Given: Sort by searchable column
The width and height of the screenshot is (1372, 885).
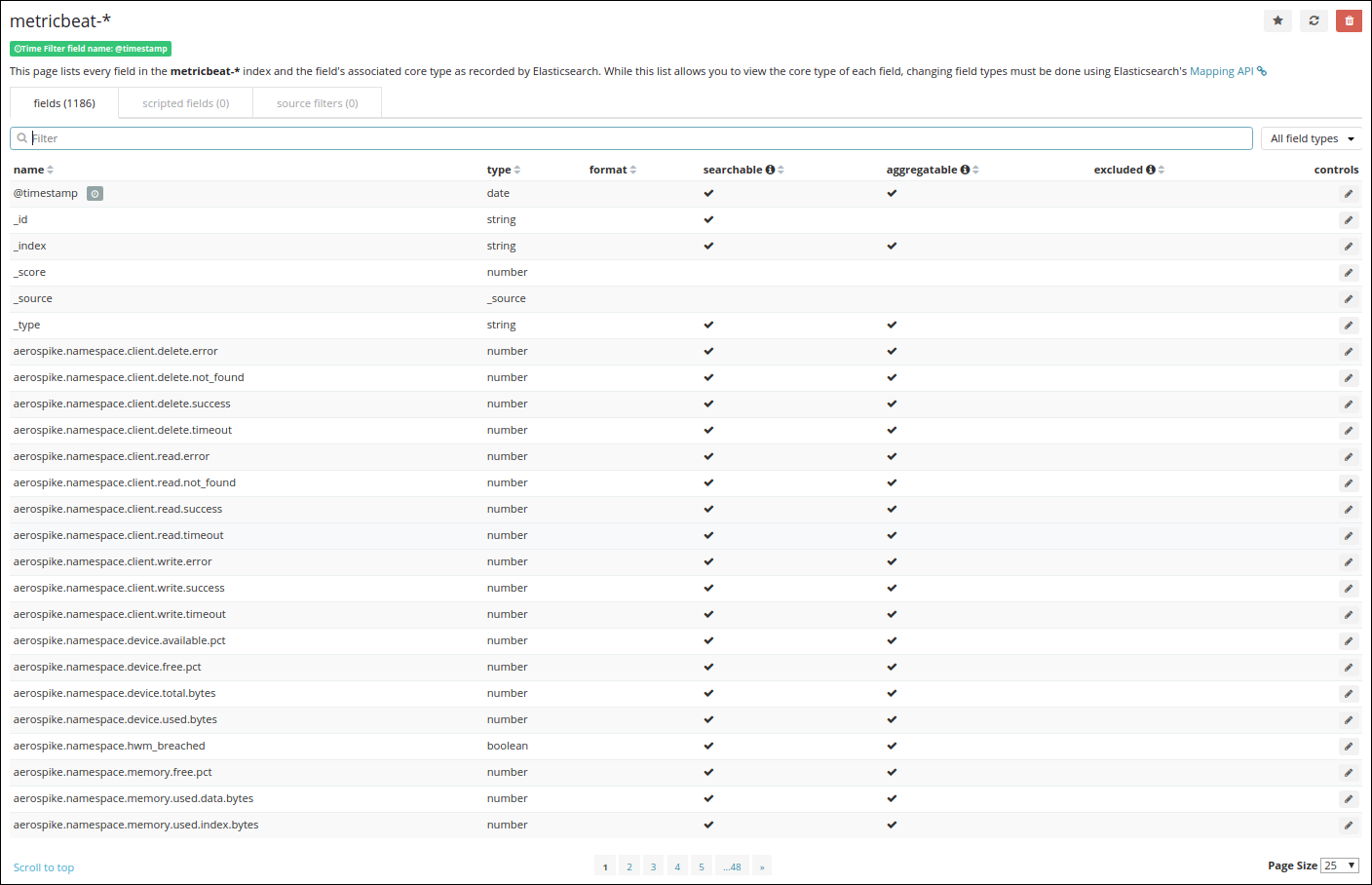Looking at the screenshot, I should point(743,170).
